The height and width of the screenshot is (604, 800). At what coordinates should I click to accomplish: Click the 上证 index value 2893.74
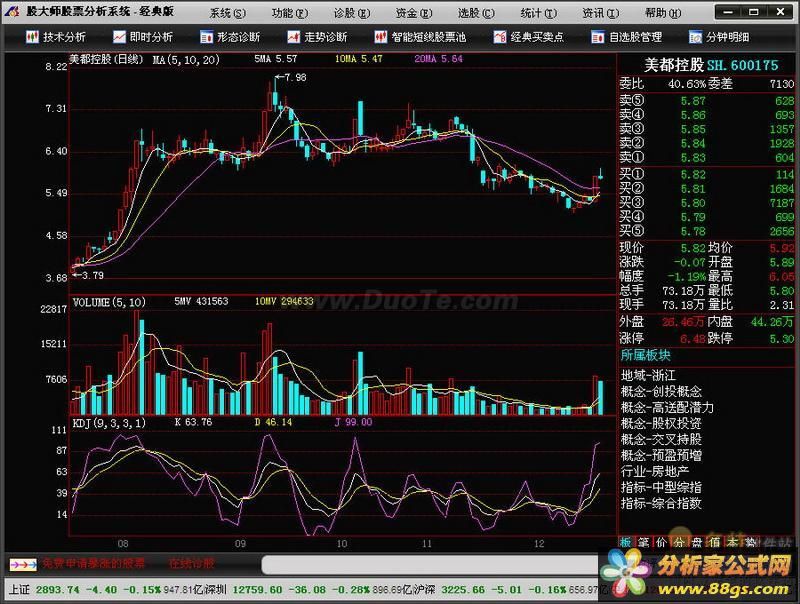pos(58,590)
